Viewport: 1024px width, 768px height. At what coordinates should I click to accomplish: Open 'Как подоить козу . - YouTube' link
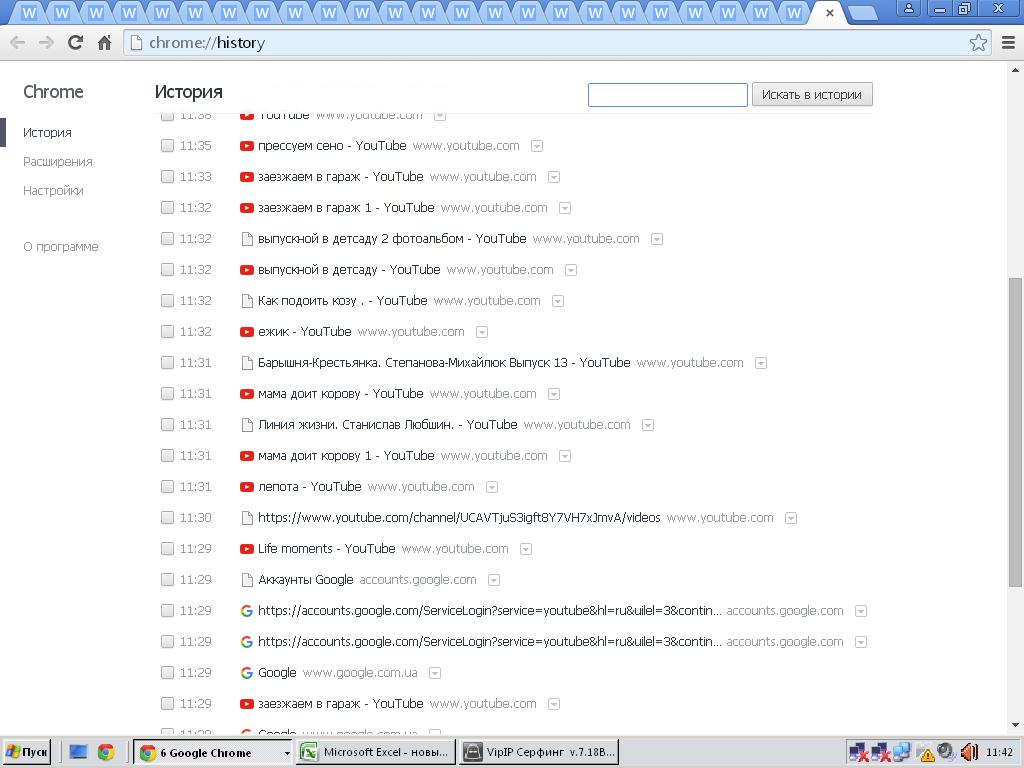pos(342,301)
